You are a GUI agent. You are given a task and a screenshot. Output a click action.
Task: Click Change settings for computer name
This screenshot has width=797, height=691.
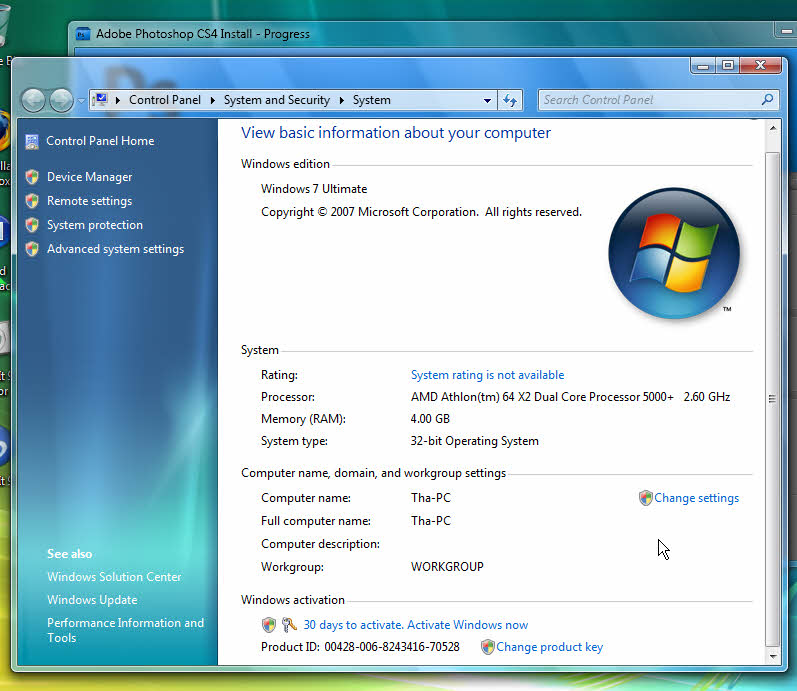click(x=696, y=498)
